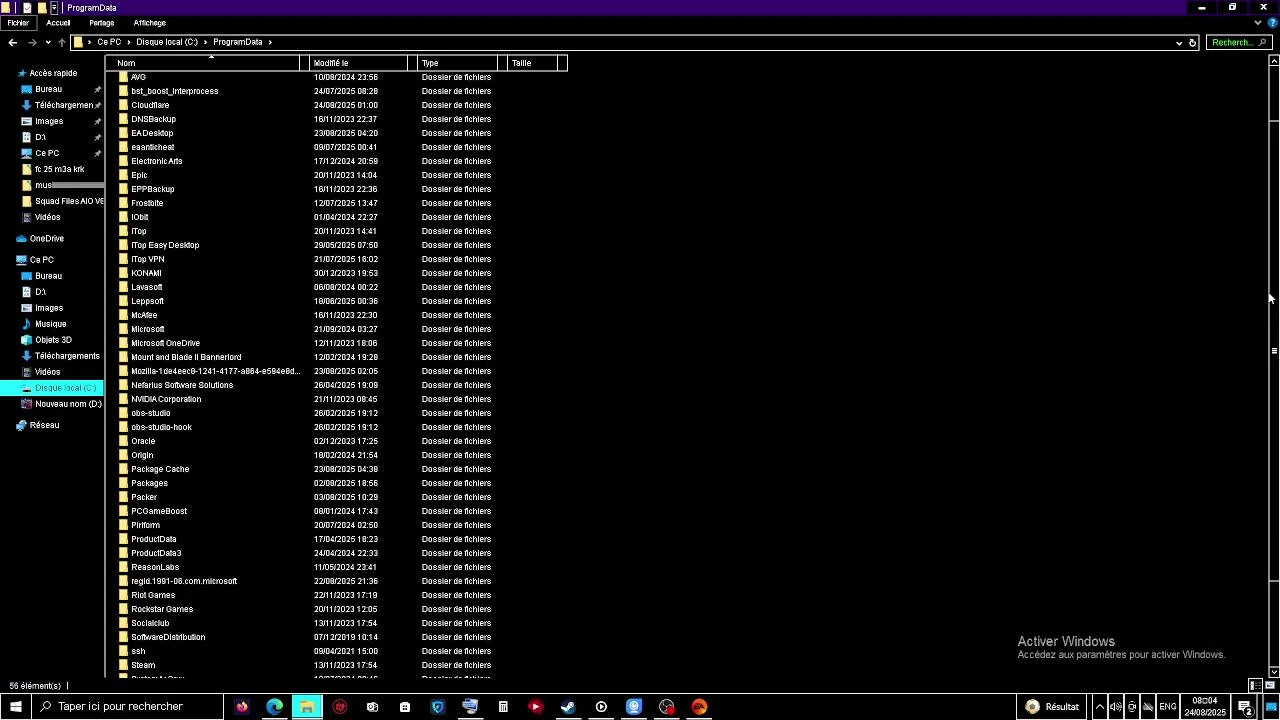Screen dimensions: 1280x720
Task: Launch Firefox from the taskbar
Action: pos(242,707)
